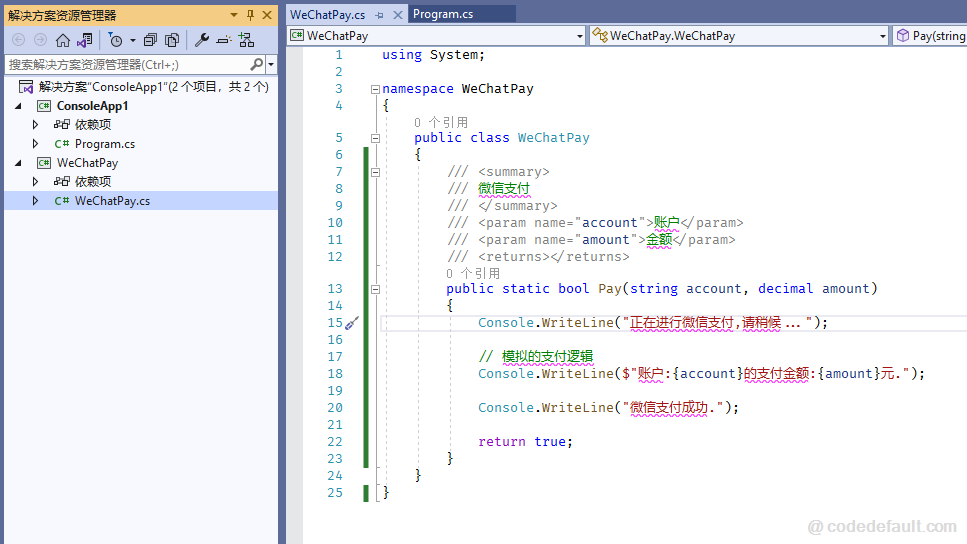
Task: Click the Console.WriteLine call on line 20
Action: point(608,408)
